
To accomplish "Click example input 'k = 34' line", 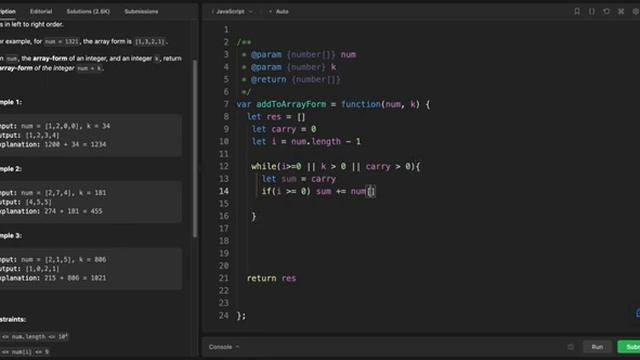I will 55,126.
